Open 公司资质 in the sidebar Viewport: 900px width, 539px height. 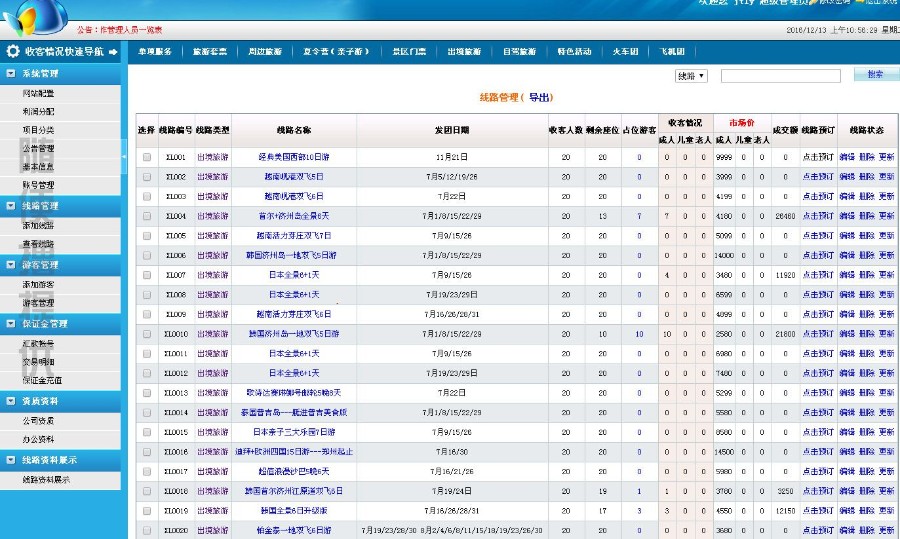[x=38, y=421]
